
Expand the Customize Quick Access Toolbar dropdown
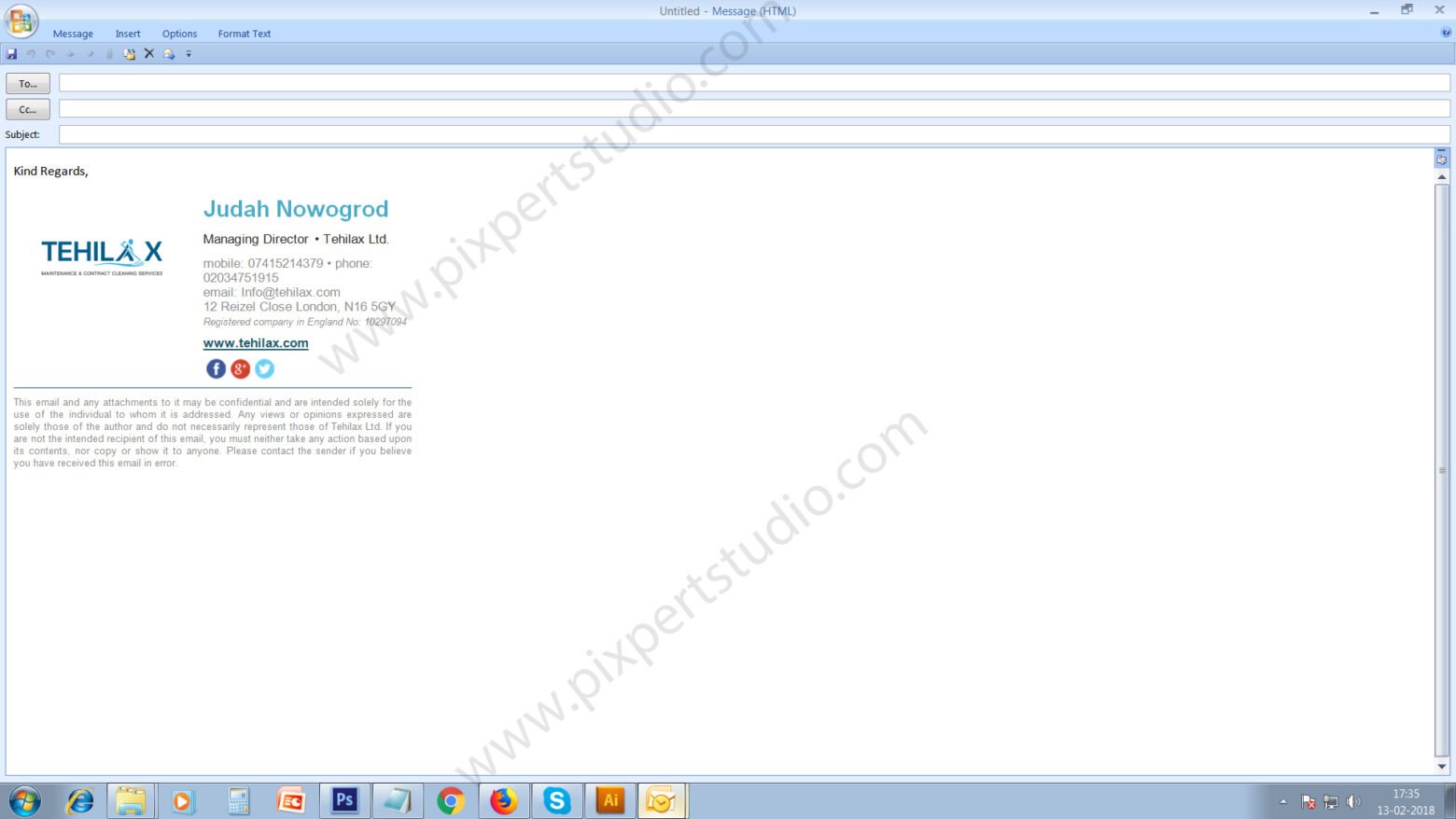coord(189,54)
